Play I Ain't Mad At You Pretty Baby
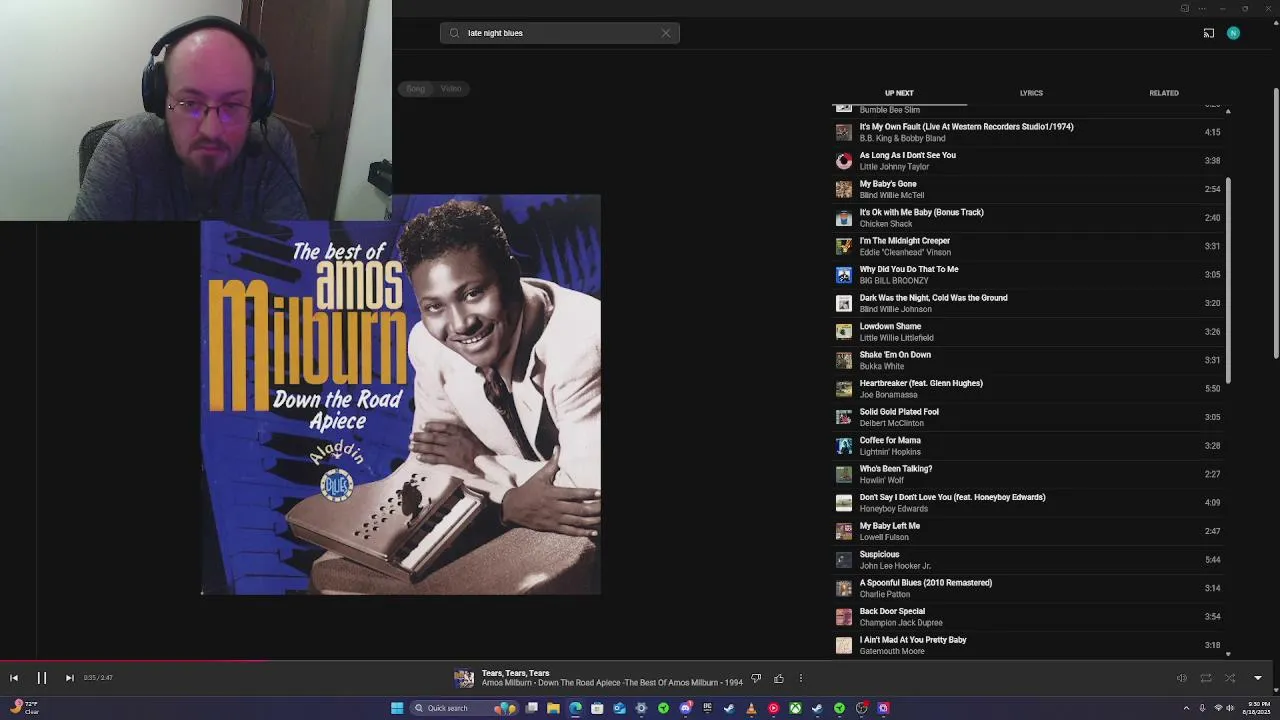 point(1029,645)
